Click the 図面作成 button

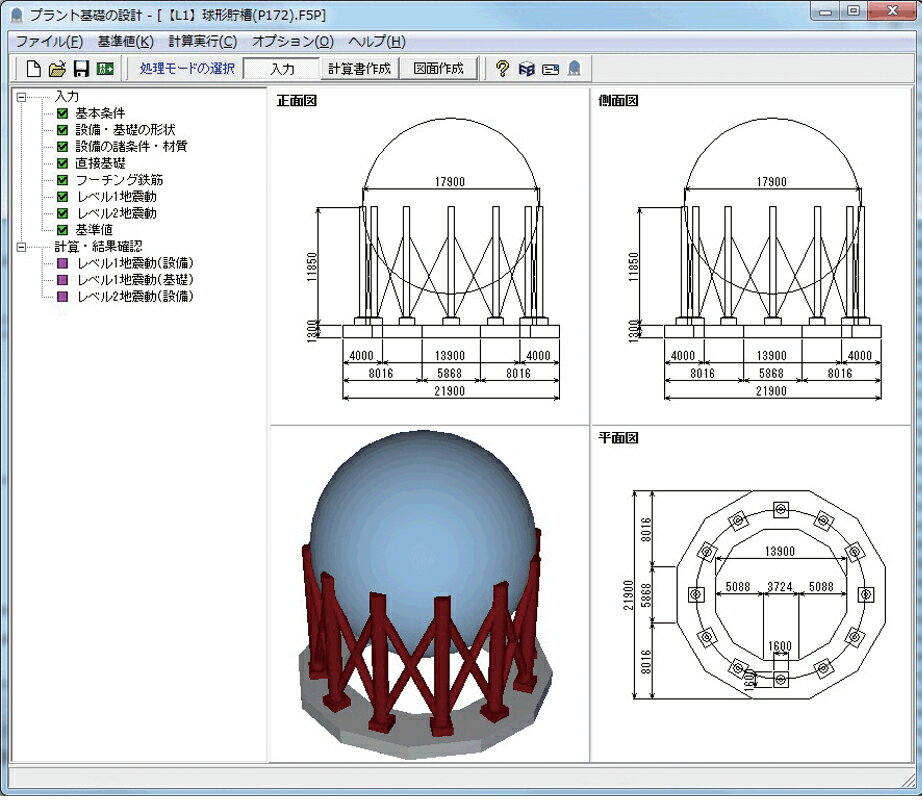439,69
